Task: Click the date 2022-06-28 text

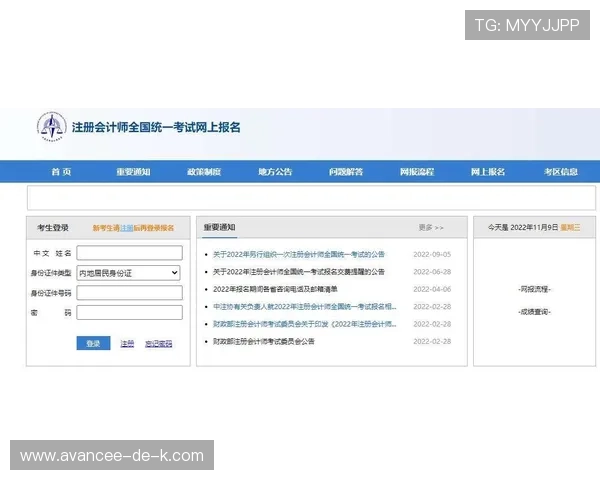Action: pyautogui.click(x=432, y=272)
